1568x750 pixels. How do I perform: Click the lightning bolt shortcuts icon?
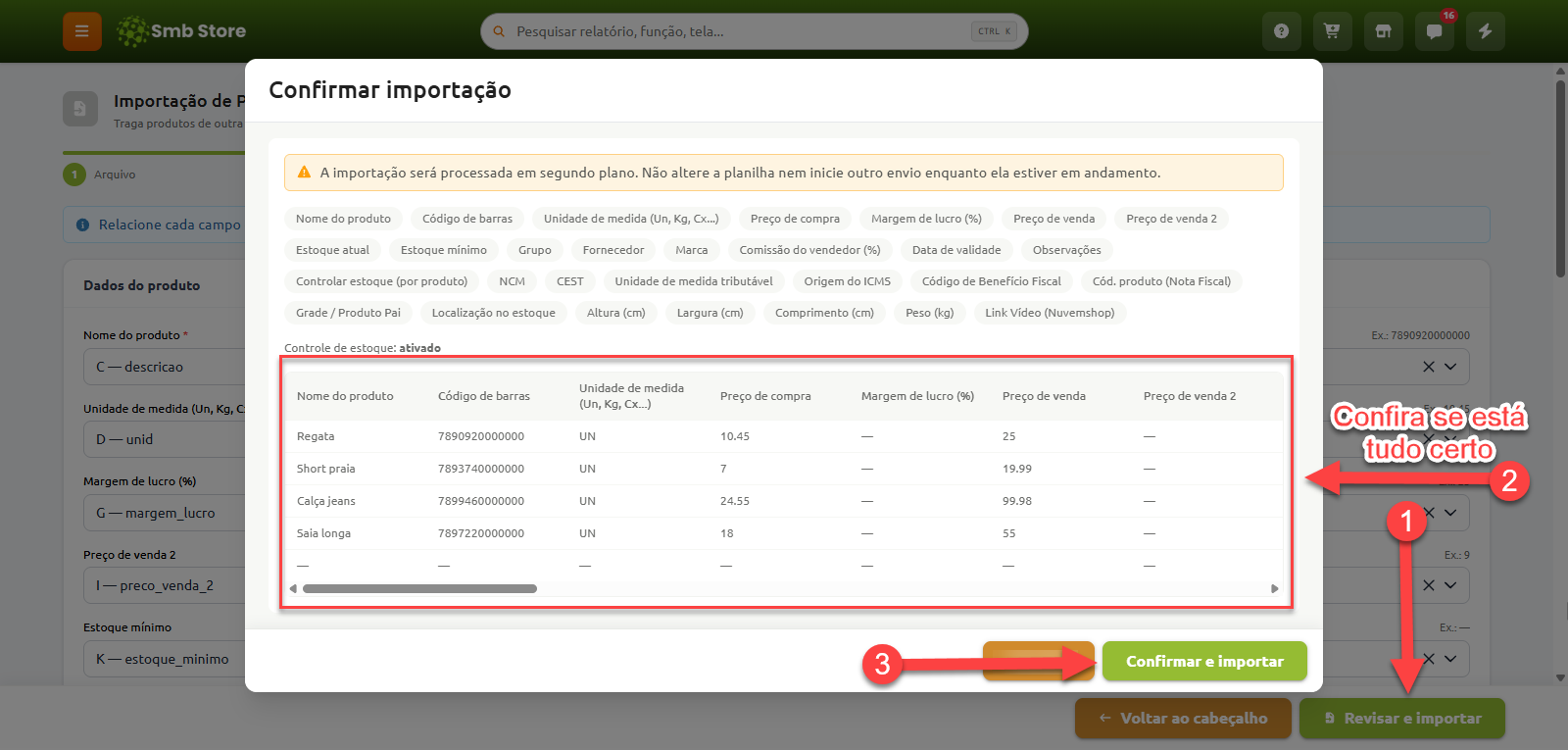point(1486,31)
